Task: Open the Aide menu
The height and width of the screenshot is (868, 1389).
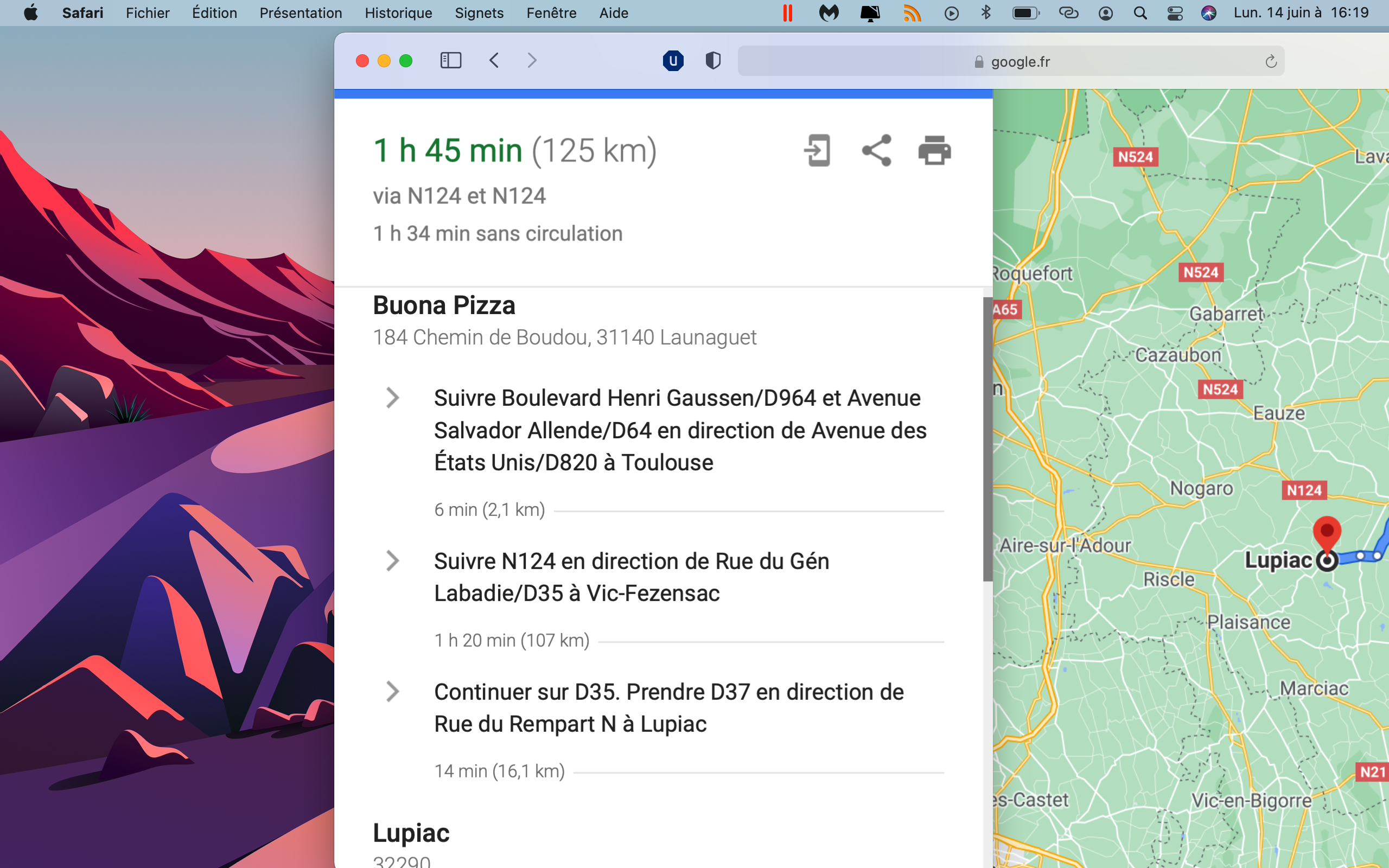Action: tap(614, 12)
